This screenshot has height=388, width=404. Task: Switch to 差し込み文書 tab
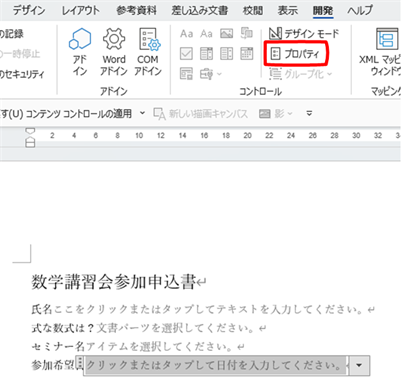200,10
